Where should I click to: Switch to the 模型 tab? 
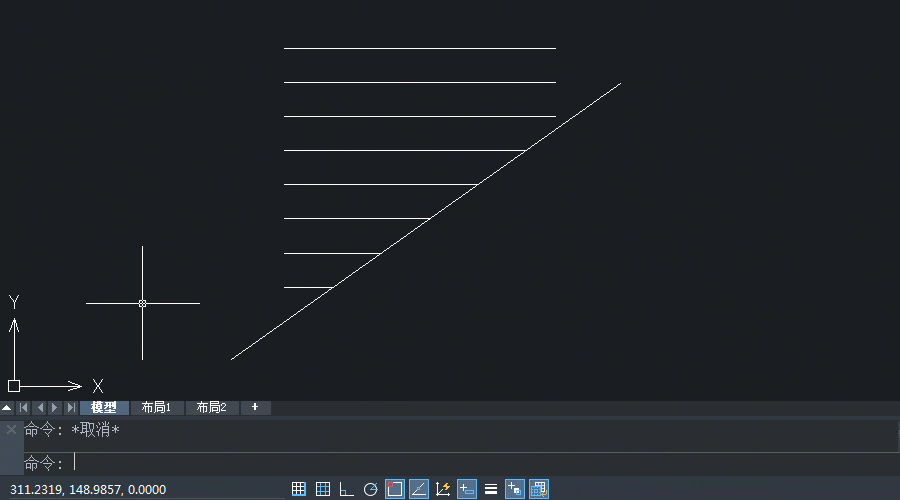tap(104, 408)
